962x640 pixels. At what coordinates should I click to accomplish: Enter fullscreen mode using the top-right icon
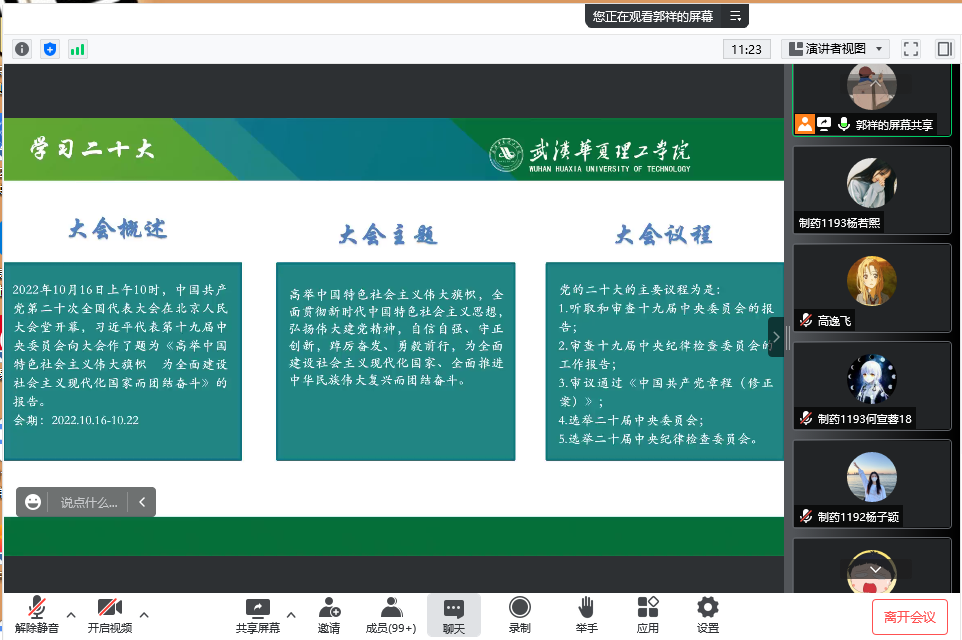pyautogui.click(x=911, y=48)
